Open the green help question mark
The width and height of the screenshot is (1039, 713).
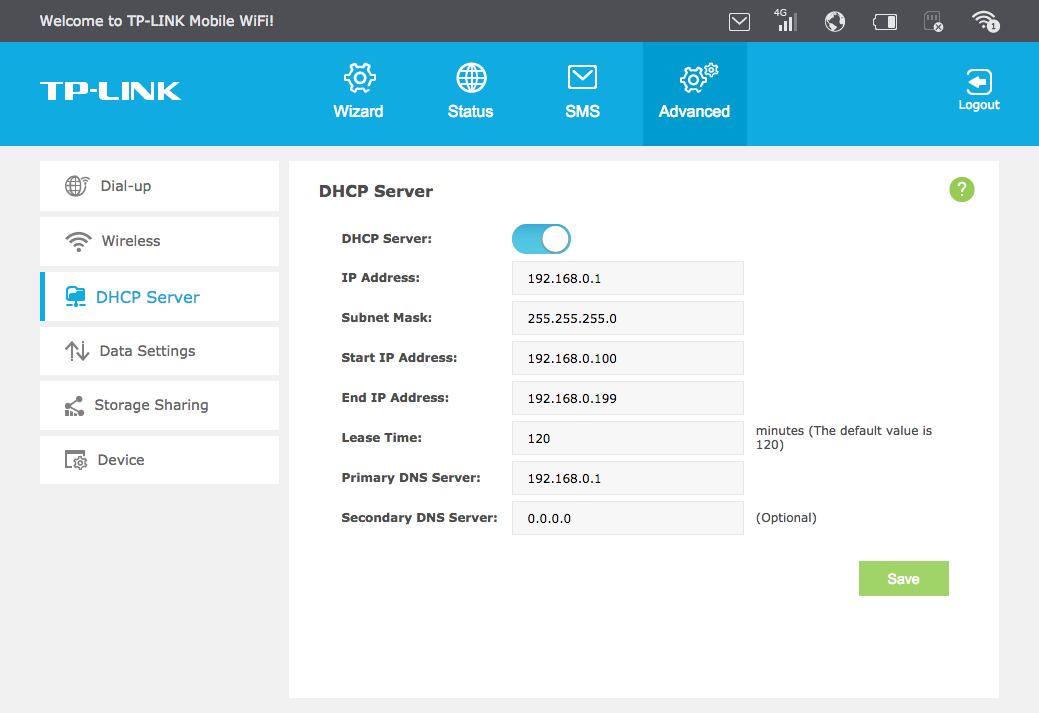click(x=961, y=189)
